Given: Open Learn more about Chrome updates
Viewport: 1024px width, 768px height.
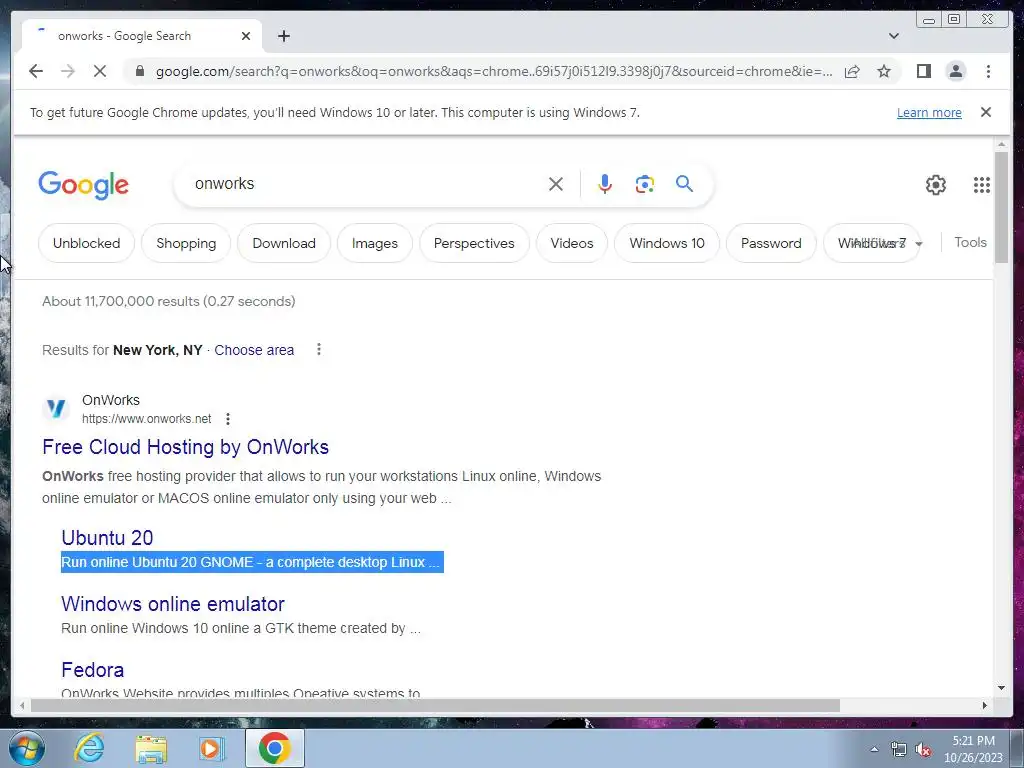Looking at the screenshot, I should [x=929, y=112].
